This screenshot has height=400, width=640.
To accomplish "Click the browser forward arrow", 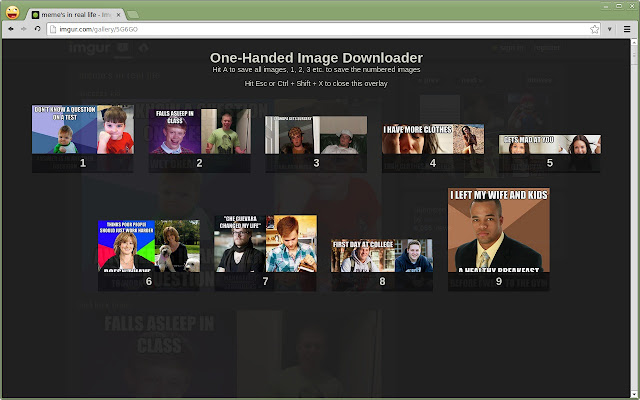I will tap(24, 29).
